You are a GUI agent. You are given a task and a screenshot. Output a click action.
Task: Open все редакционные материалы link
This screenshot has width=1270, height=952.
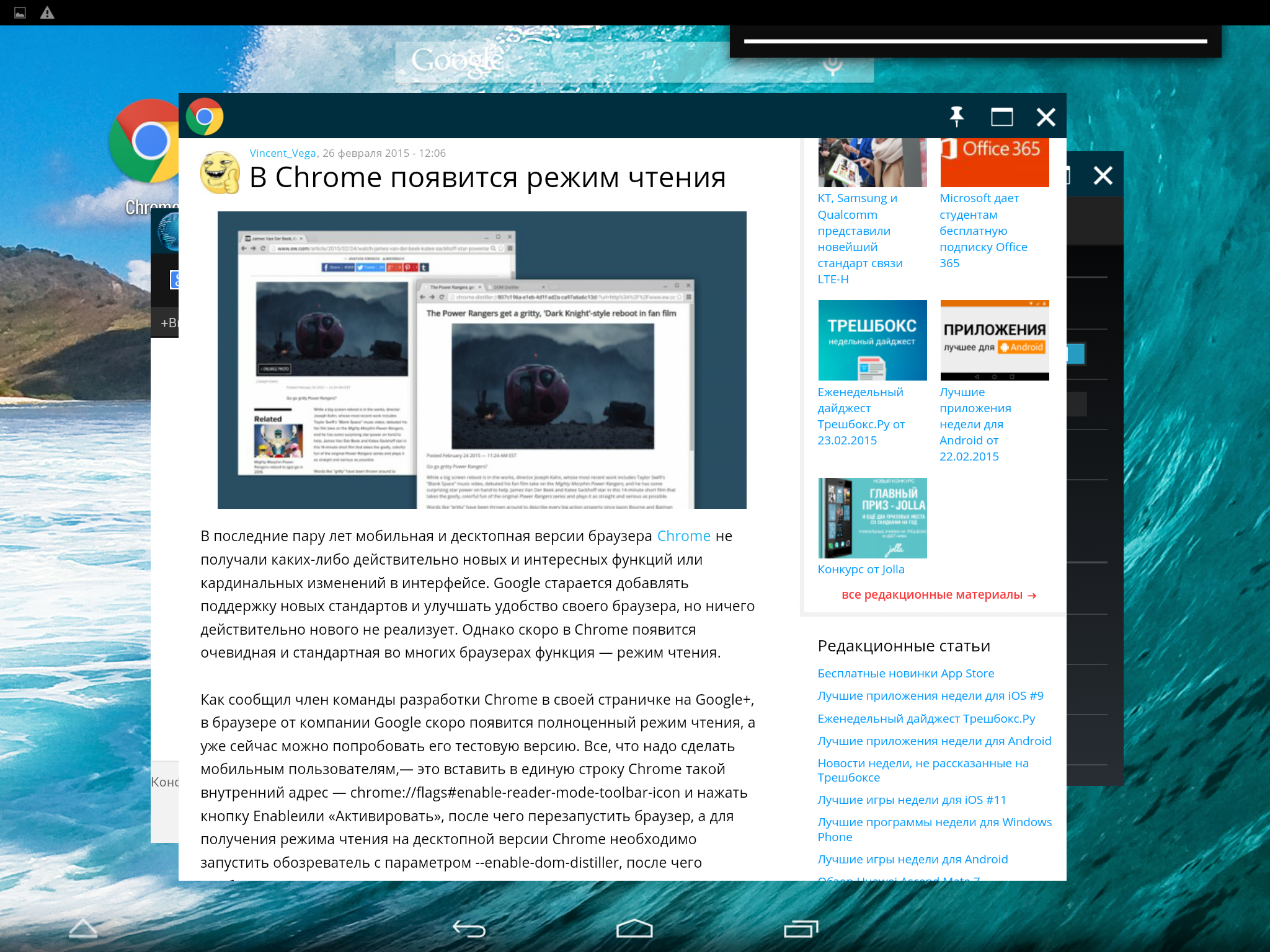(938, 595)
